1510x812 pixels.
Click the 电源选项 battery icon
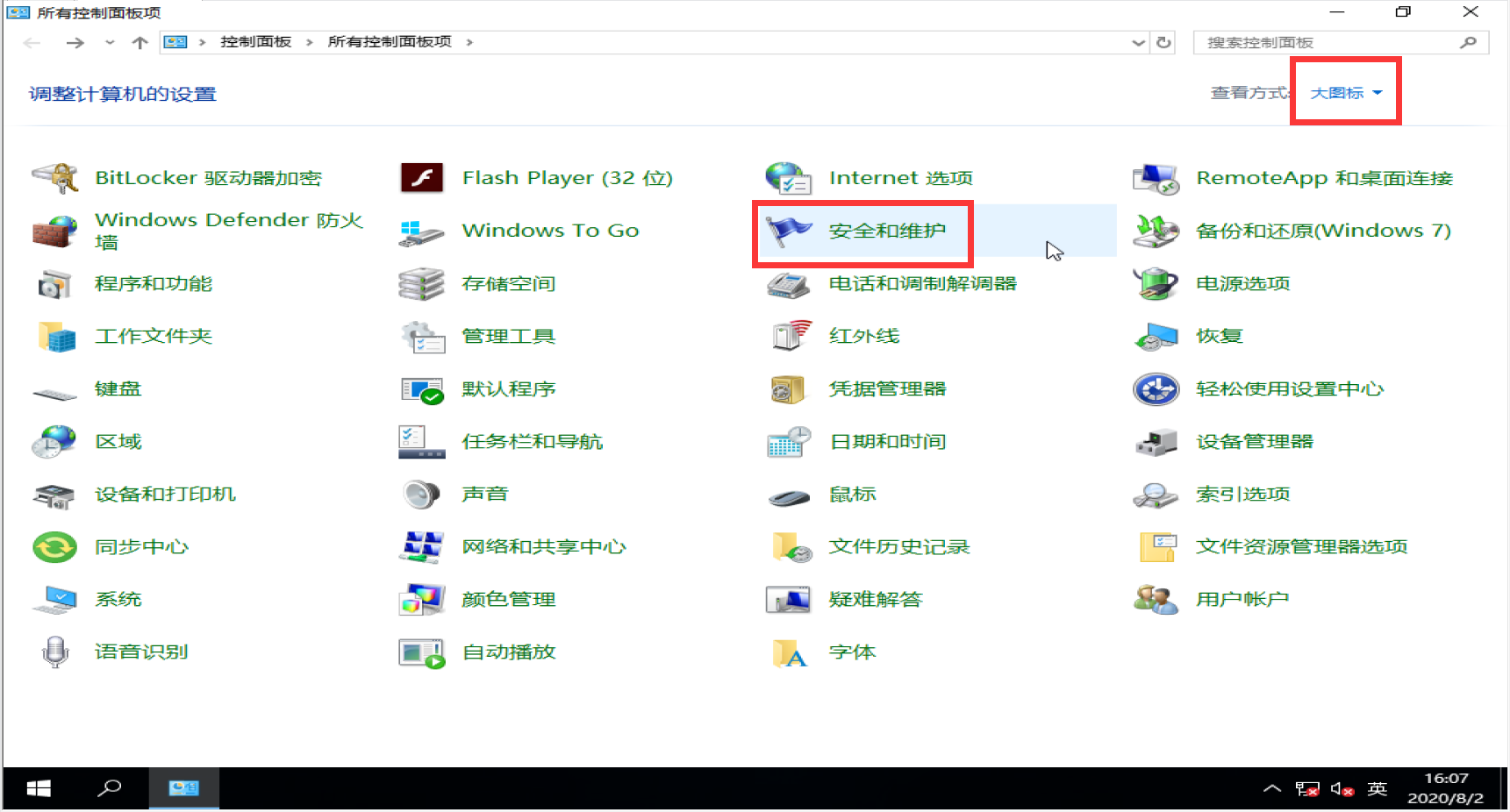[1156, 284]
